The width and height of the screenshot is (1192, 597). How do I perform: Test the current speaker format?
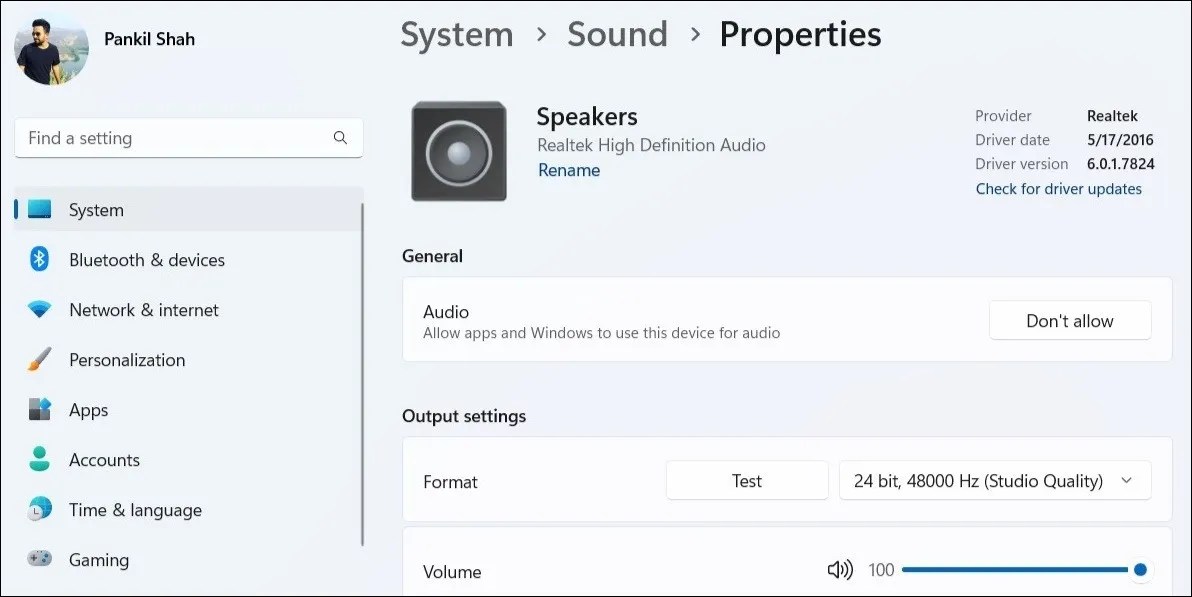747,480
